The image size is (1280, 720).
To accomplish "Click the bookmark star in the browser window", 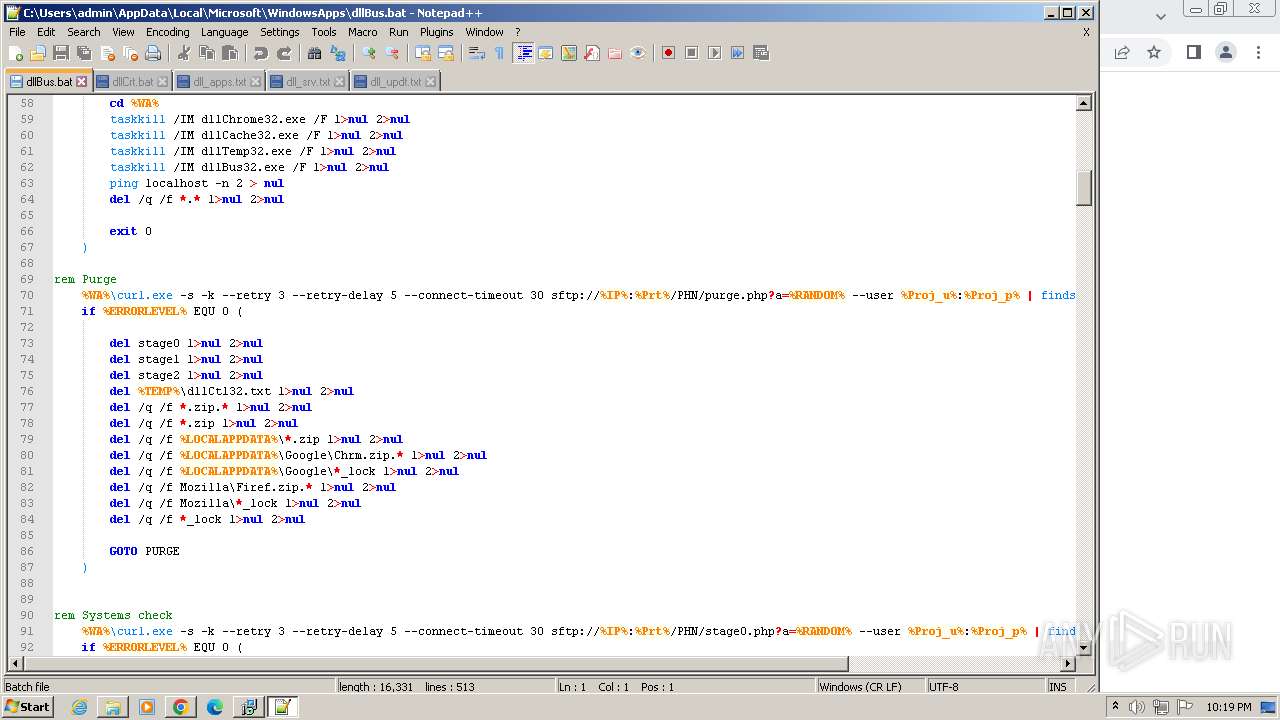I will tap(1154, 52).
